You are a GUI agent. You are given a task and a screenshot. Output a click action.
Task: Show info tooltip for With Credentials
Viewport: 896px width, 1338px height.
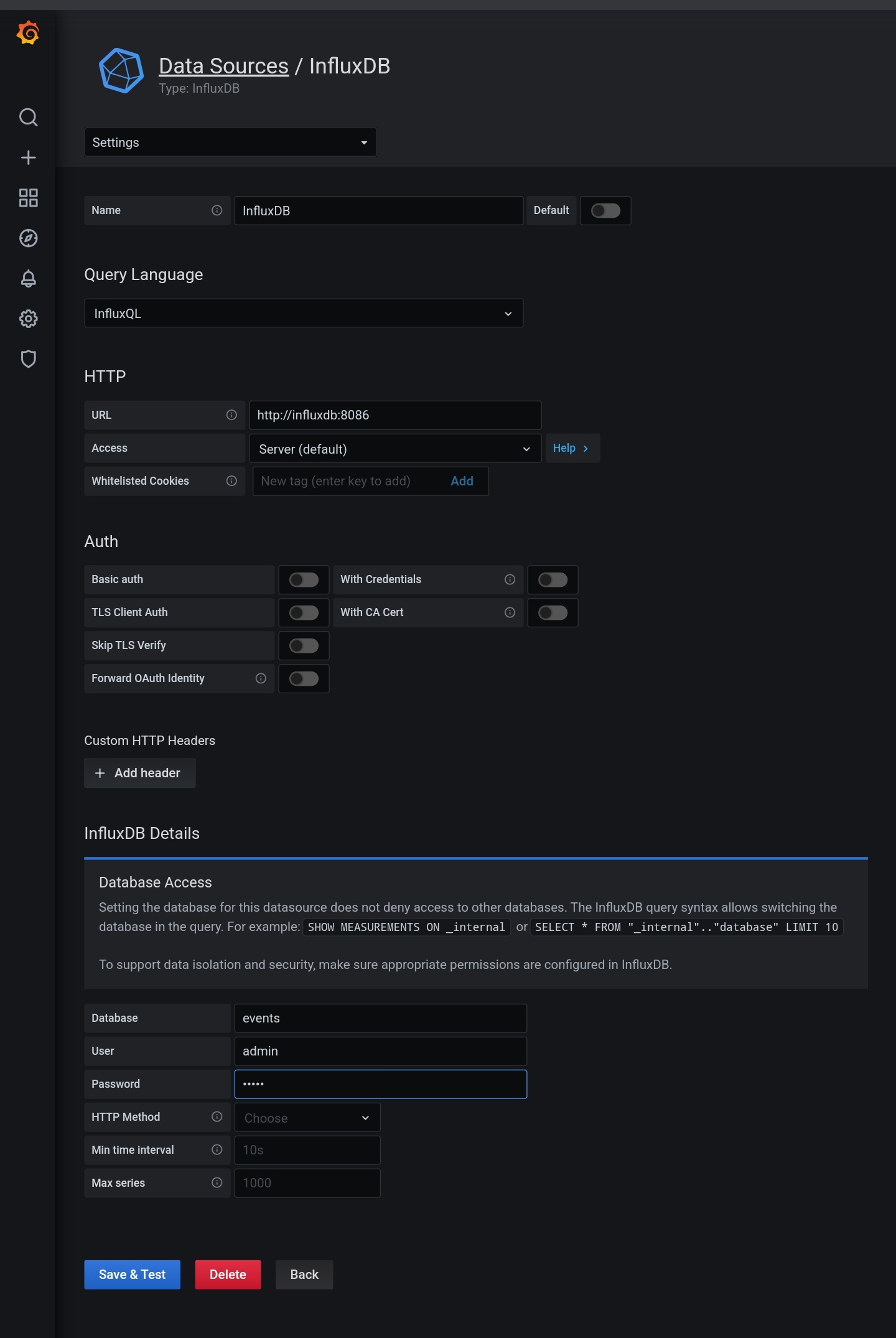click(x=510, y=579)
